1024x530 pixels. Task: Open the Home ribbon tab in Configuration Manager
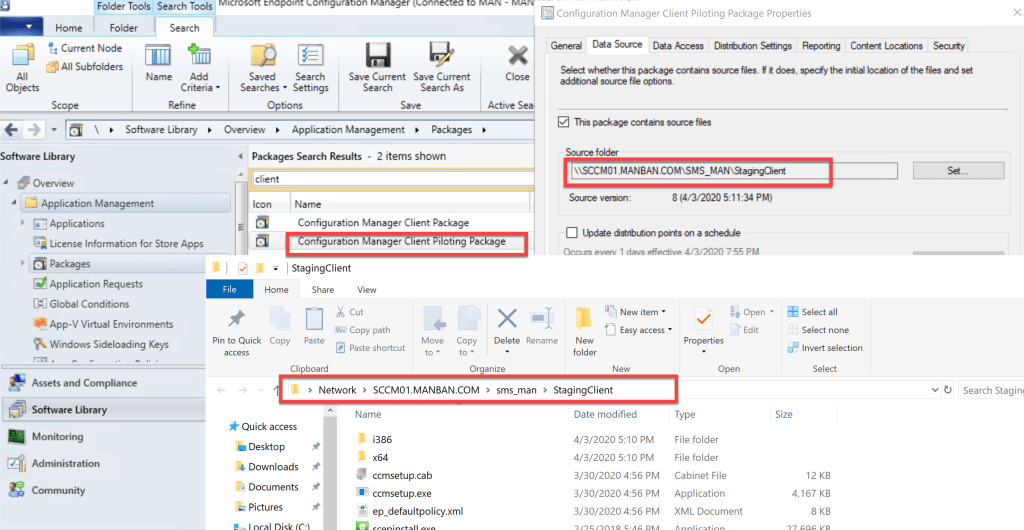click(x=69, y=28)
